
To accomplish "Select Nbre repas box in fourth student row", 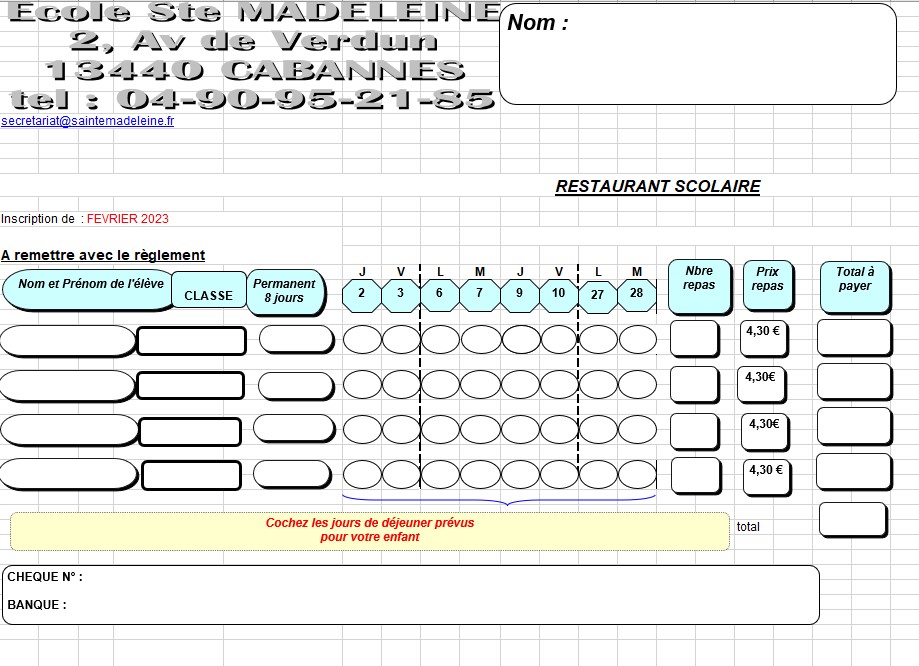I will coord(695,475).
